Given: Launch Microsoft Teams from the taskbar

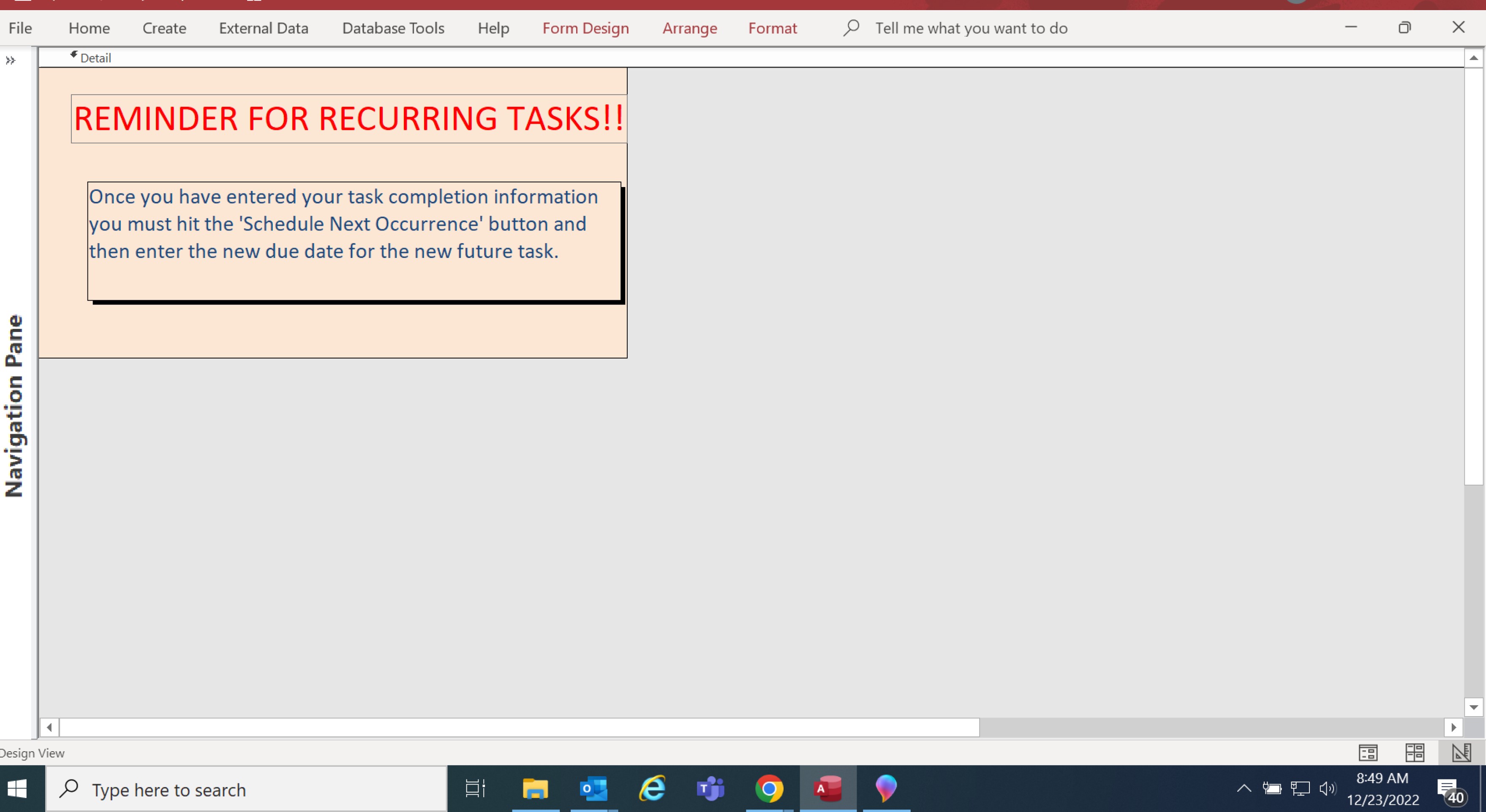Looking at the screenshot, I should click(x=710, y=788).
